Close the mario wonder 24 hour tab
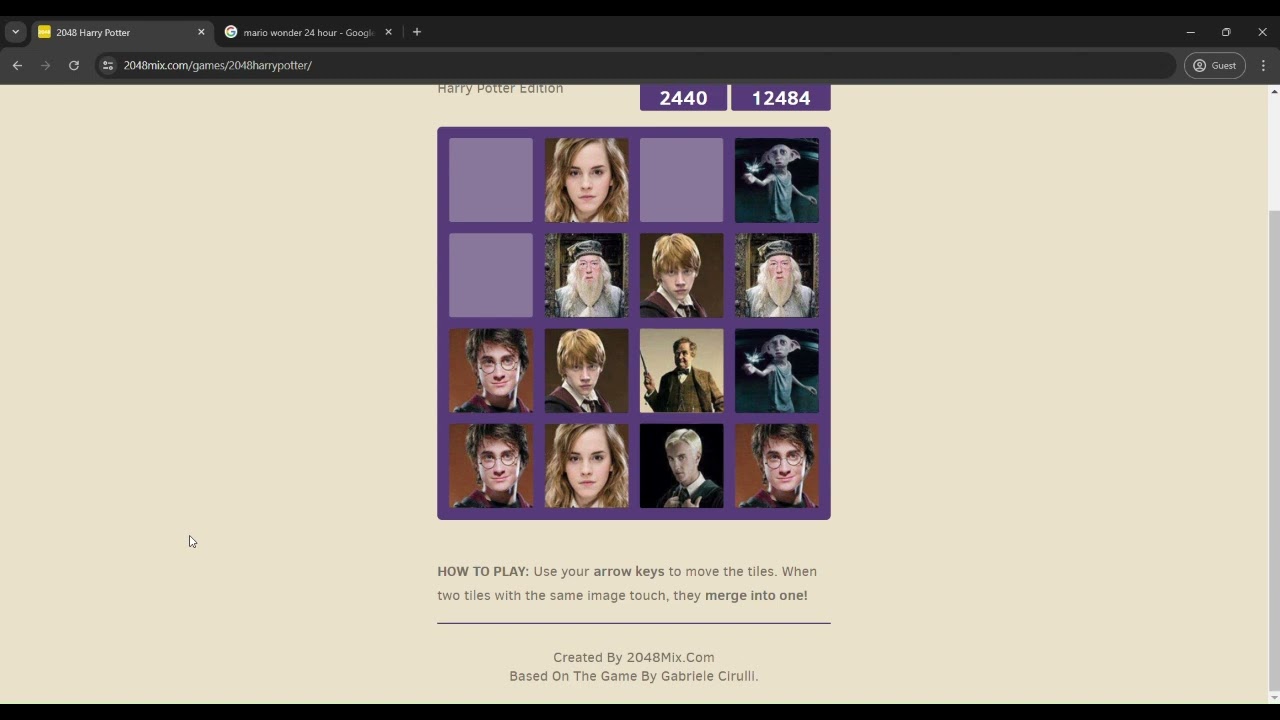 [x=388, y=32]
